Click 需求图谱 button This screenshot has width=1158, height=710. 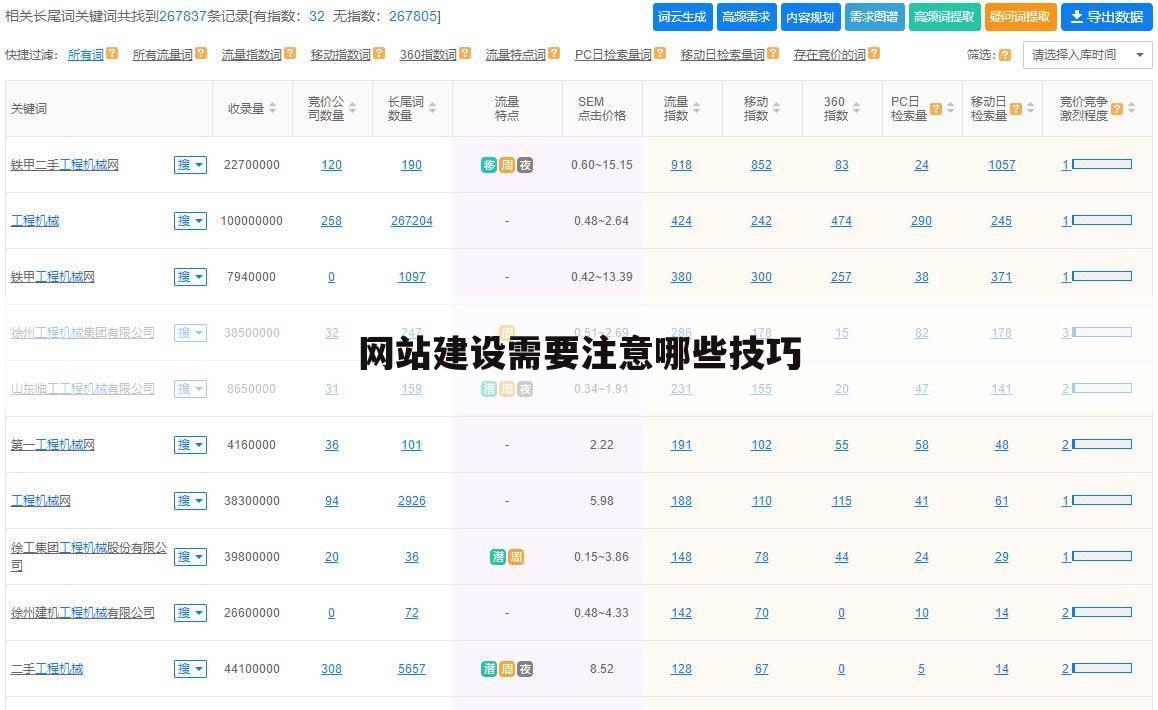click(874, 17)
